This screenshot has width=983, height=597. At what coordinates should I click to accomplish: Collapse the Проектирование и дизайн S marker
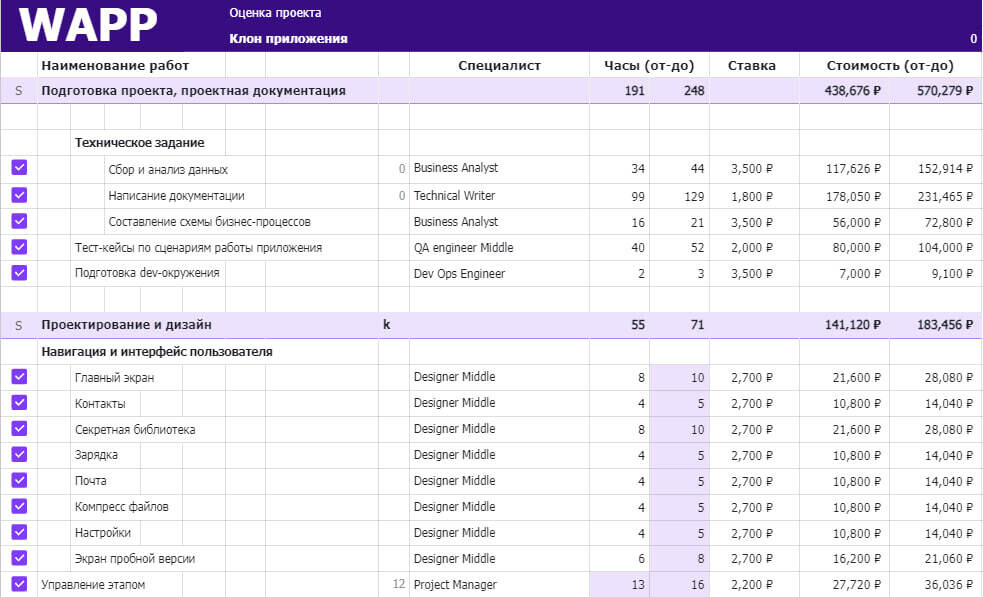(x=18, y=325)
